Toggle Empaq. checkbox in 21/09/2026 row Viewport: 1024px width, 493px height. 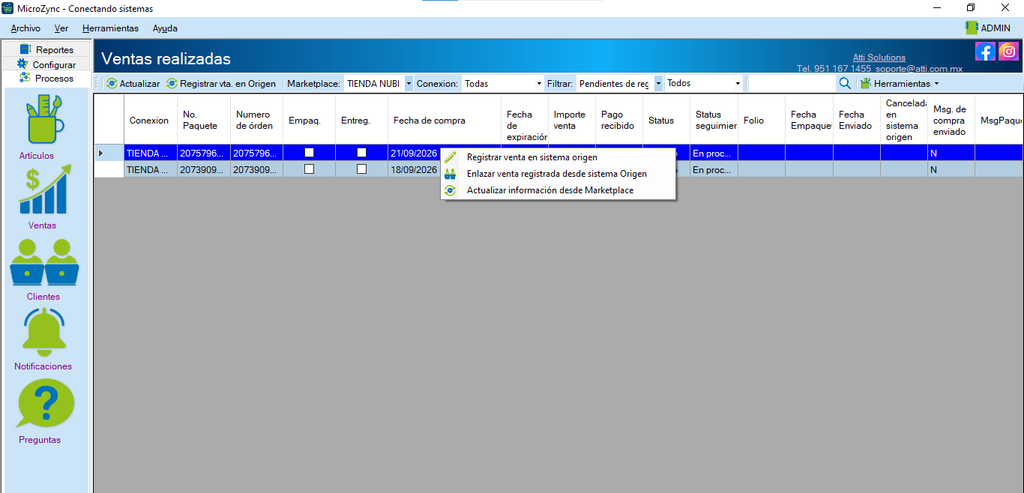[310, 152]
